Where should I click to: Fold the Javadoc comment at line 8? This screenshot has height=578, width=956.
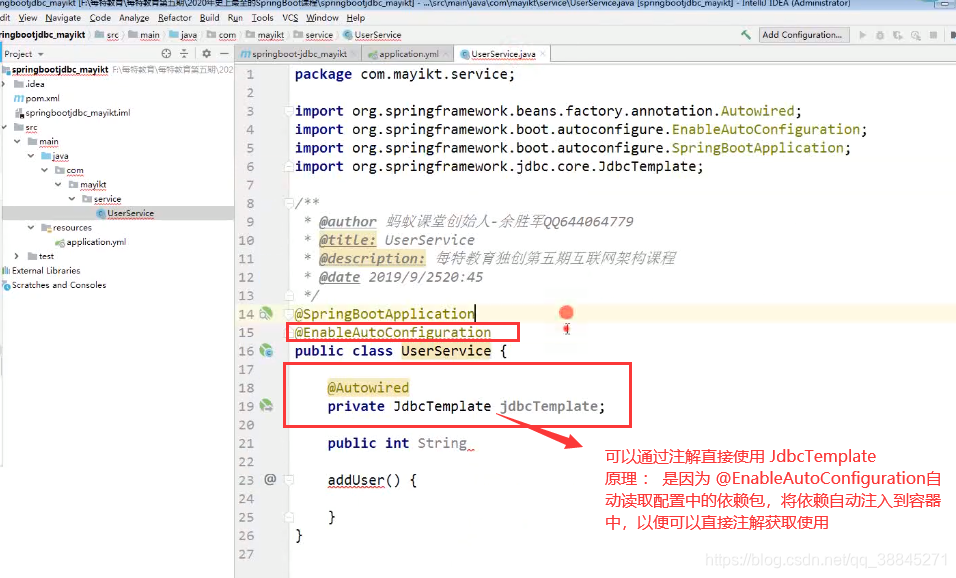tap(288, 203)
